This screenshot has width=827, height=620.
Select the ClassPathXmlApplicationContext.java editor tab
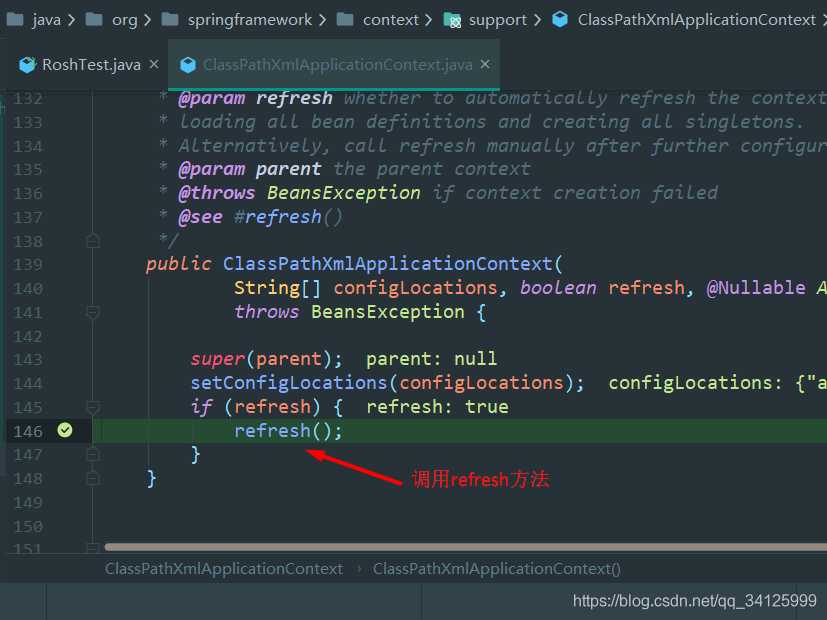point(337,65)
